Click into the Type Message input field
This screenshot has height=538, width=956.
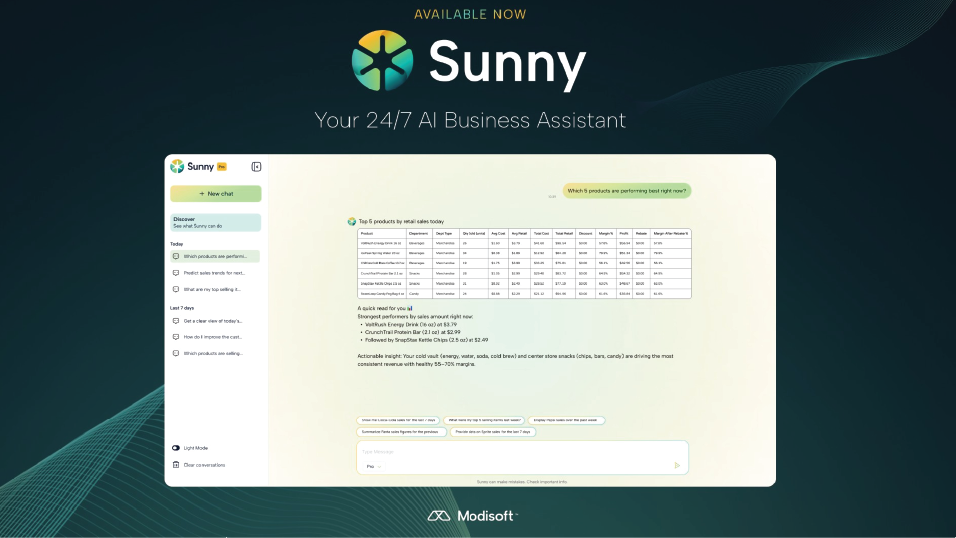click(x=522, y=452)
